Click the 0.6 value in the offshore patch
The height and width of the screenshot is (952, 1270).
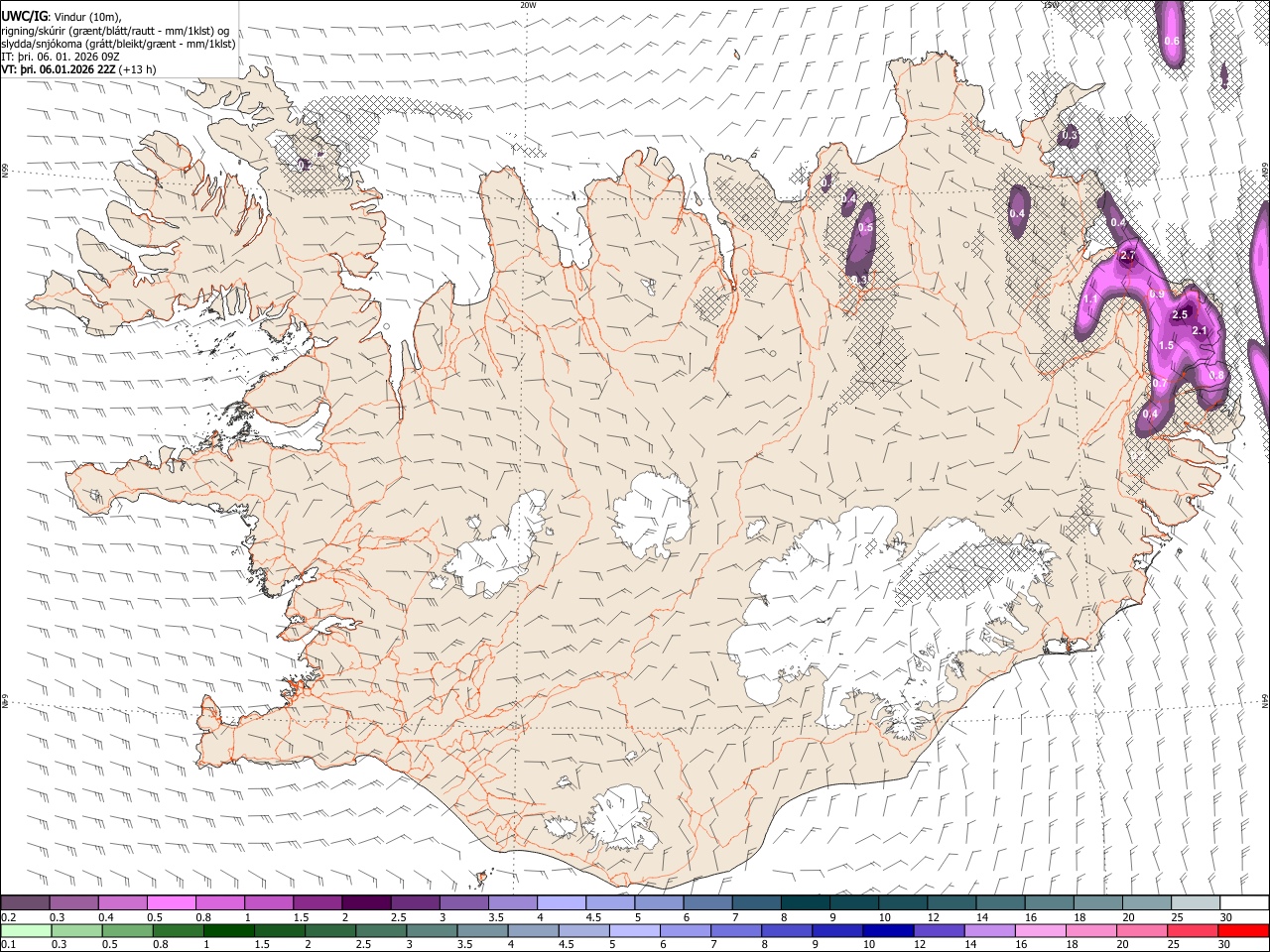click(x=1172, y=41)
